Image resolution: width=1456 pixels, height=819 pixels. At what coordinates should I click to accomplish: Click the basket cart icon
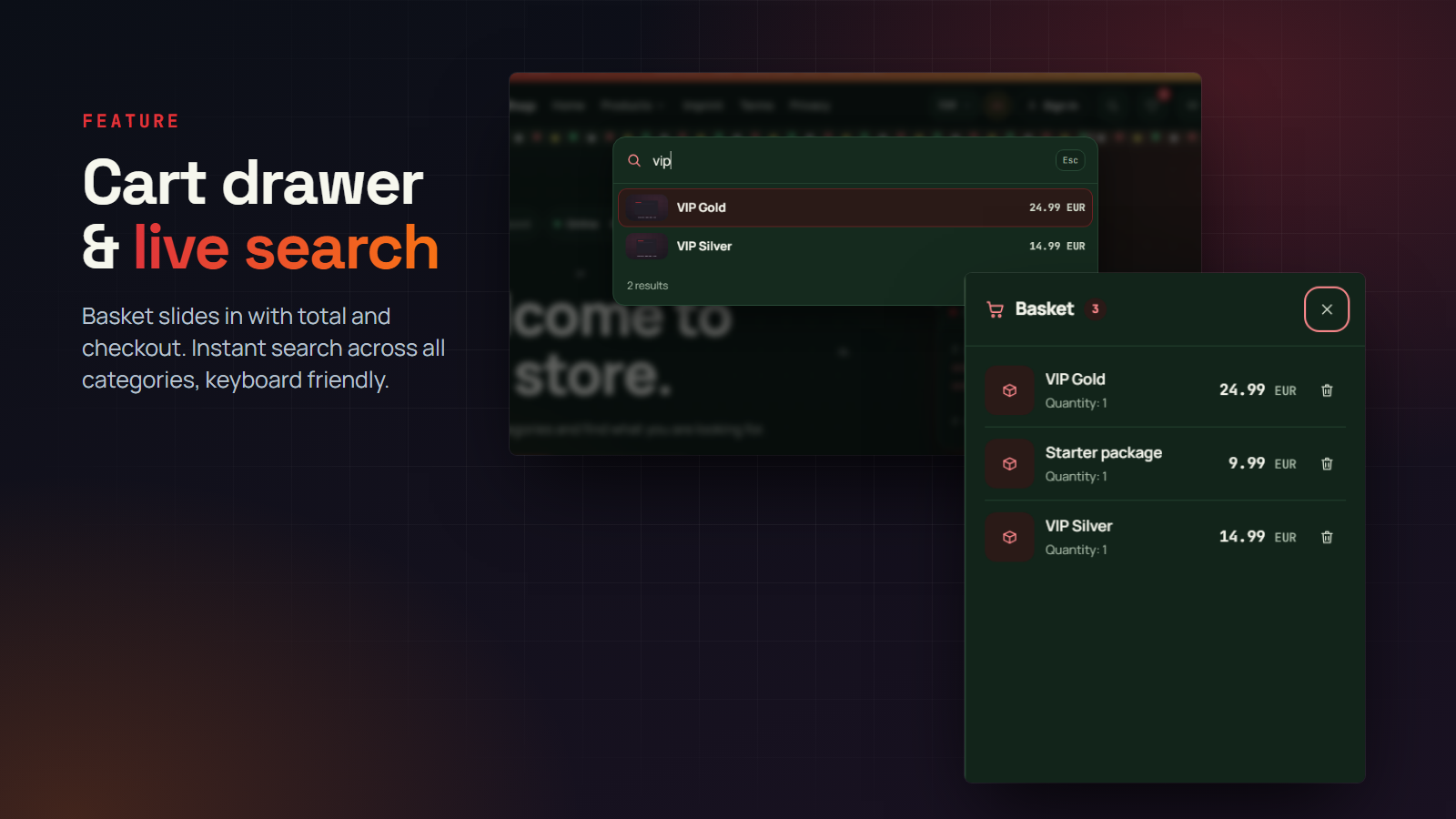point(996,309)
